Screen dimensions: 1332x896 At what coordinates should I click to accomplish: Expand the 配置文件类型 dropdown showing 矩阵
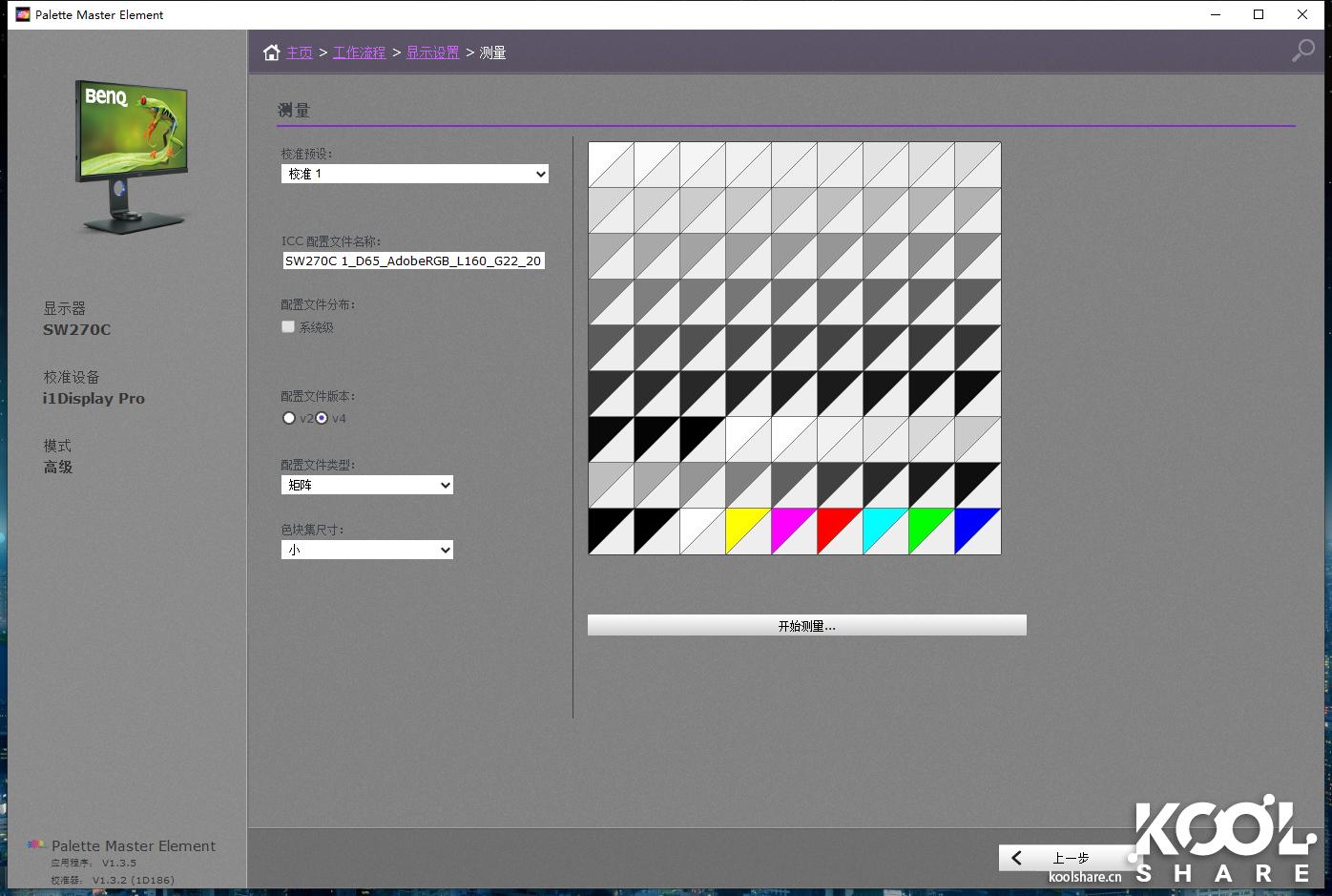point(367,485)
